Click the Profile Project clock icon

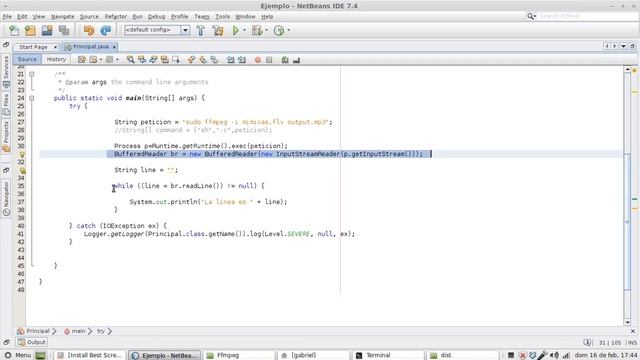(279, 30)
